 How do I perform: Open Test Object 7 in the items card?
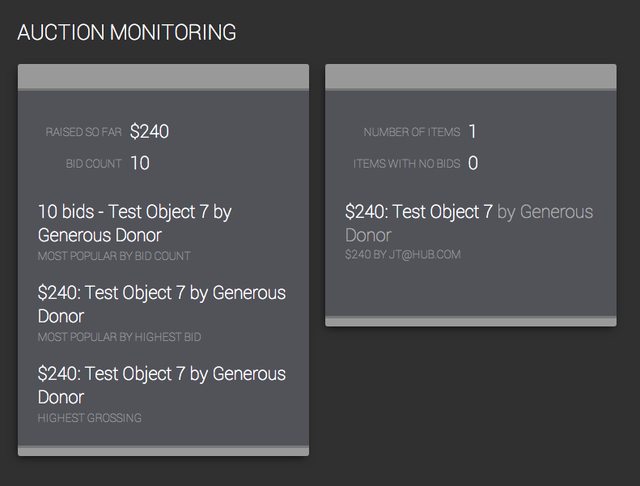(x=420, y=212)
